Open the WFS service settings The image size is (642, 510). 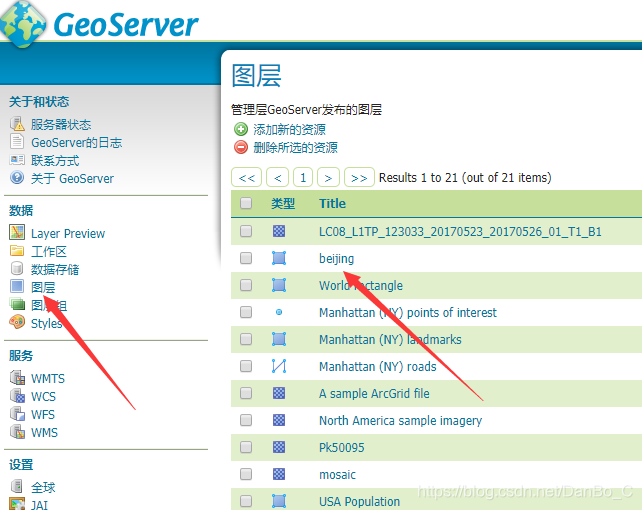point(43,415)
